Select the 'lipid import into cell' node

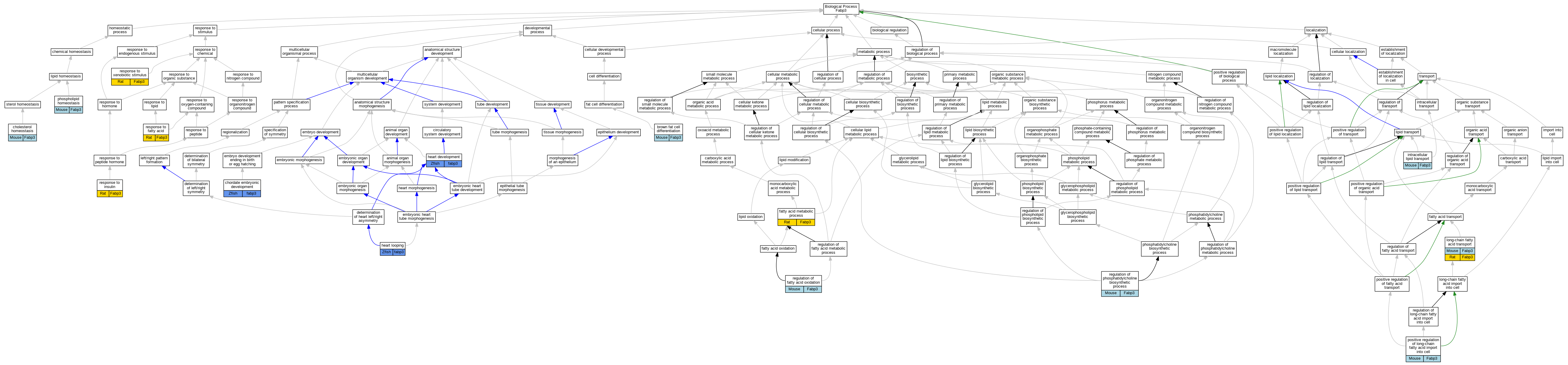(x=1552, y=160)
